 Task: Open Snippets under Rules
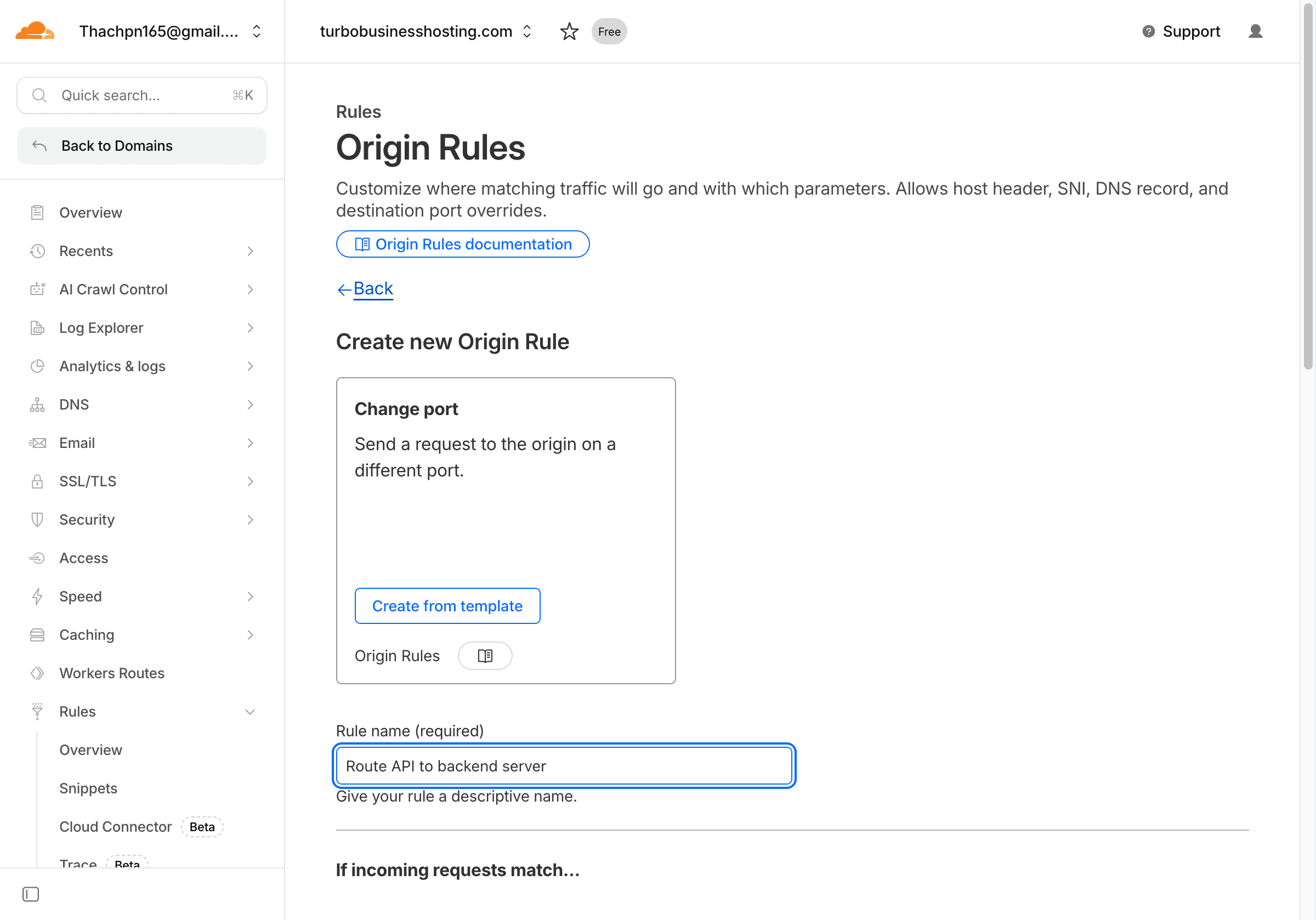[x=88, y=788]
